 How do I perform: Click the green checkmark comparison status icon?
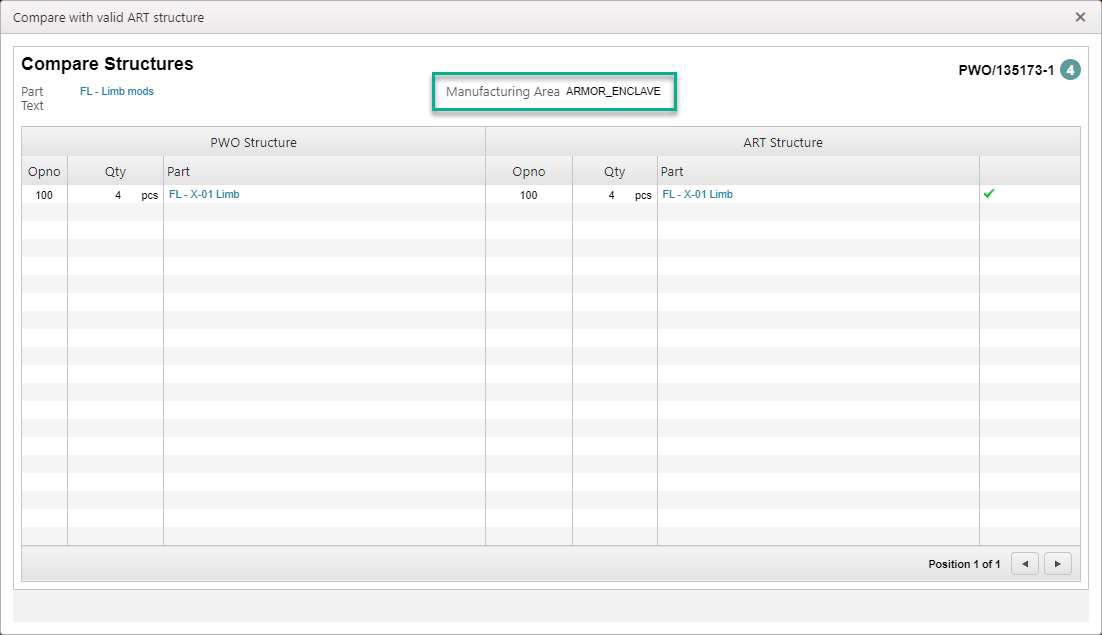pos(988,194)
